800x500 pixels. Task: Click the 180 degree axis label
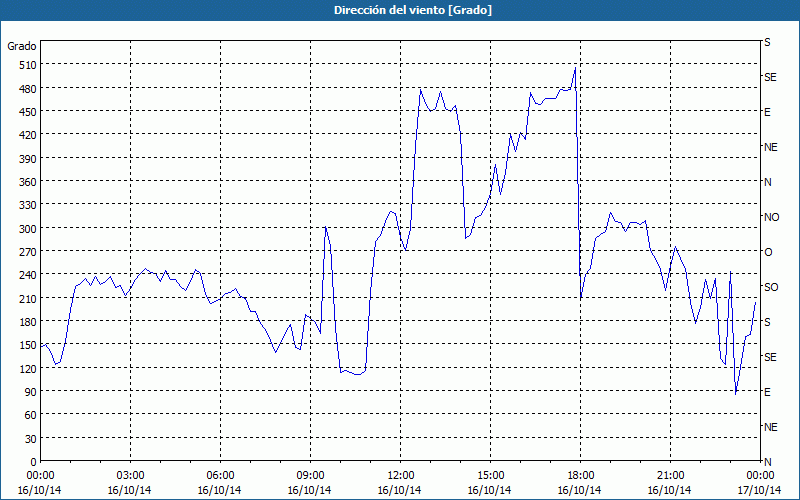(28, 322)
